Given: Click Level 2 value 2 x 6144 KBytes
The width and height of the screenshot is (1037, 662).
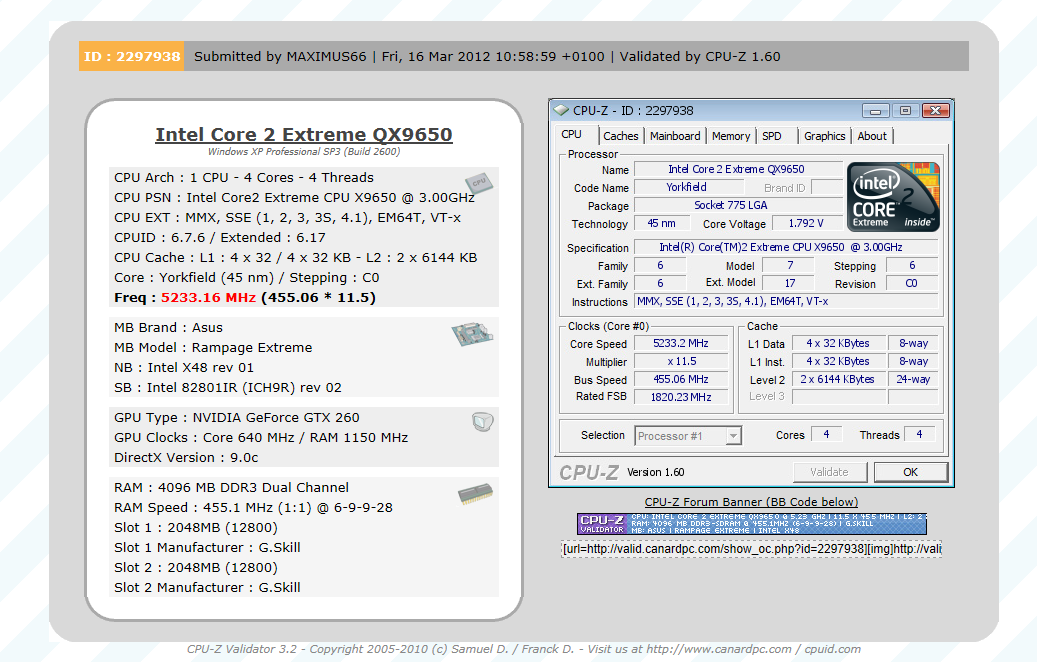Looking at the screenshot, I should (x=838, y=379).
